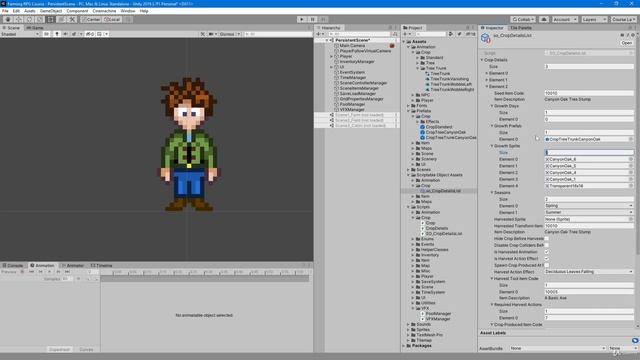Toggle Disable Crop Colliders checkbox
Viewport: 640px width, 360px height.
point(547,245)
